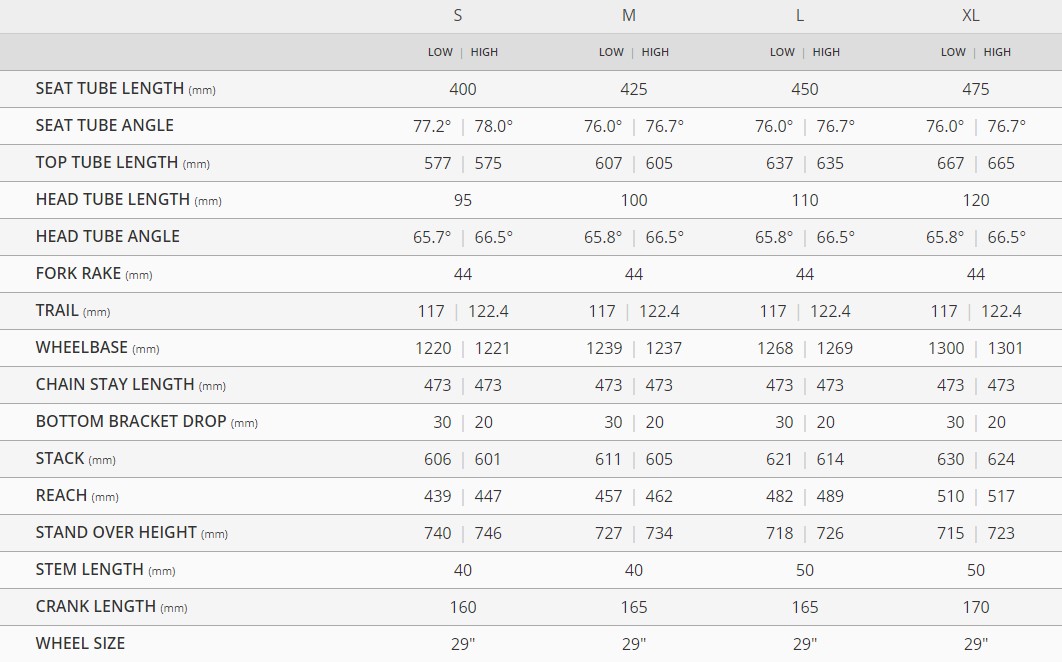This screenshot has width=1062, height=662.
Task: Click the size M seat tube length 425
Action: pos(634,89)
